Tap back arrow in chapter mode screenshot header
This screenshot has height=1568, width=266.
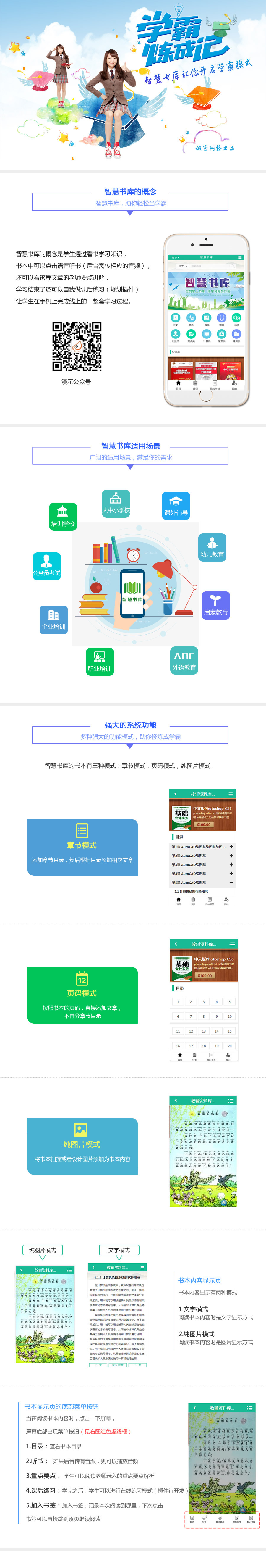175,794
